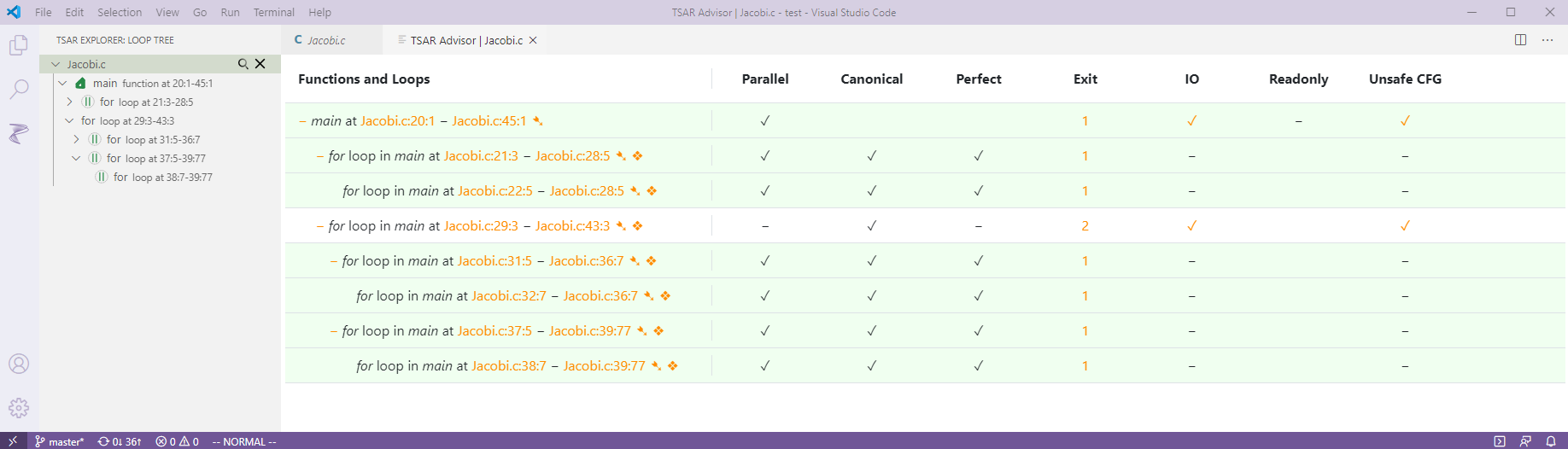Click the remote window icon in status bar
This screenshot has height=449, width=1568.
point(13,441)
